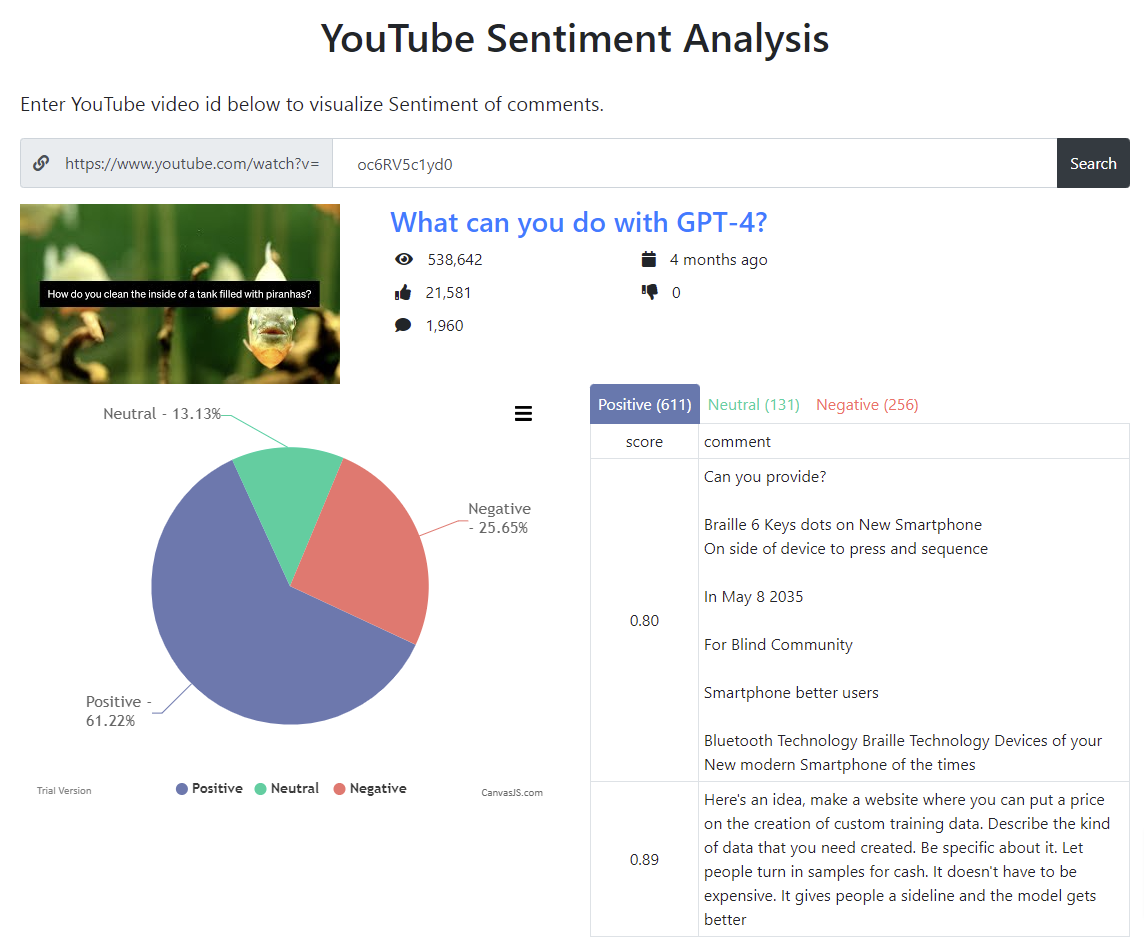
Task: Click the piranha video thumbnail
Action: coord(179,293)
